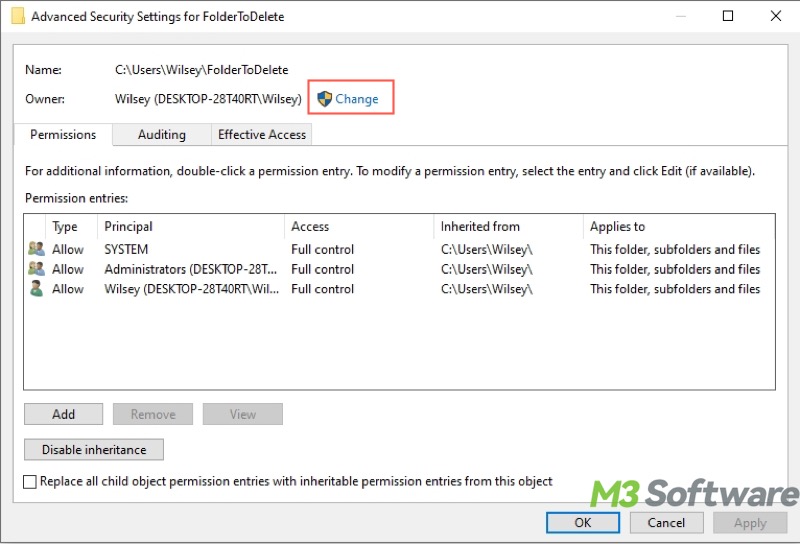This screenshot has height=544, width=800.
Task: Click the greyed-out View button
Action: click(243, 414)
